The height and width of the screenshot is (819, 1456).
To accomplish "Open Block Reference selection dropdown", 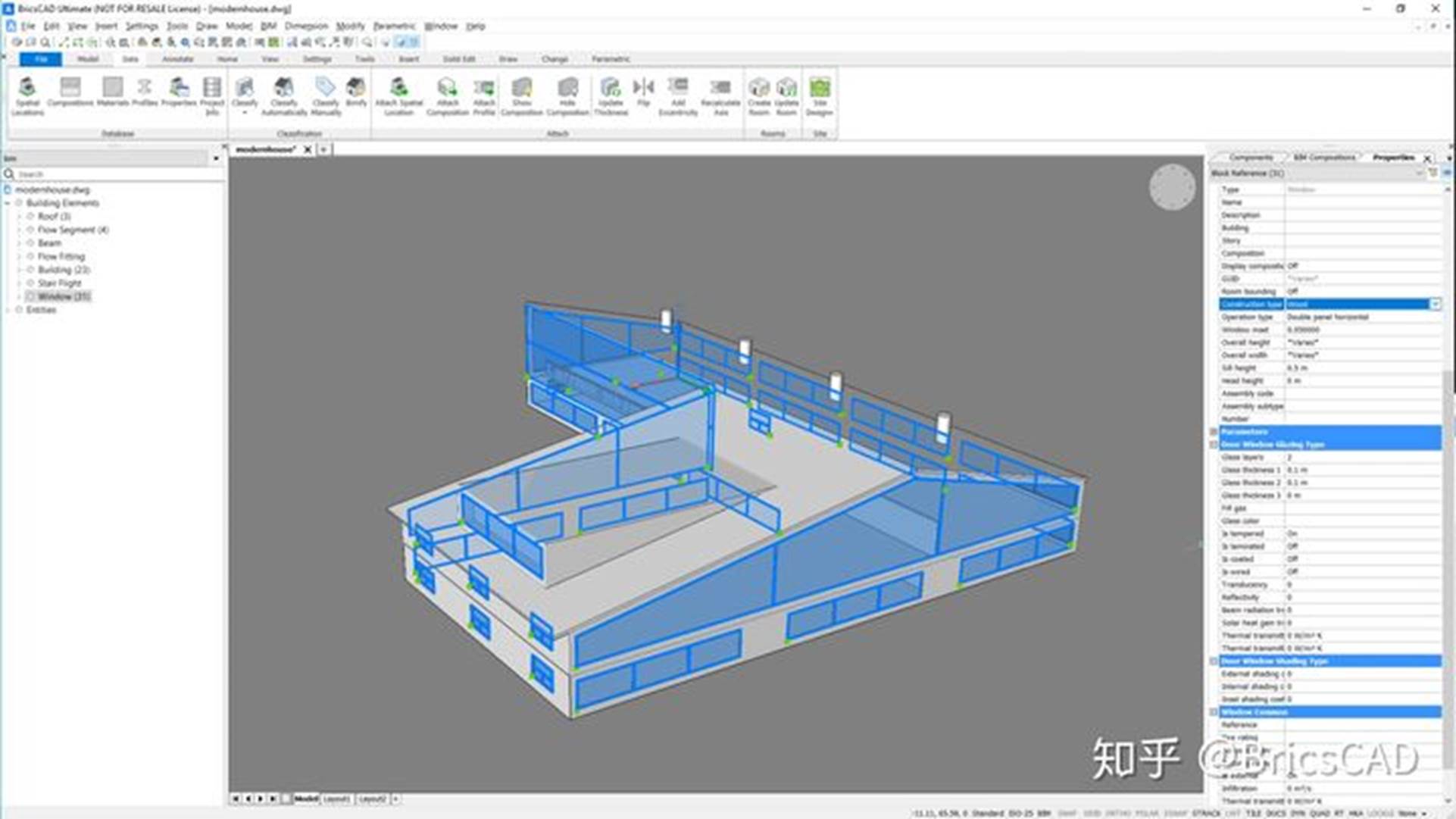I will click(x=1419, y=173).
